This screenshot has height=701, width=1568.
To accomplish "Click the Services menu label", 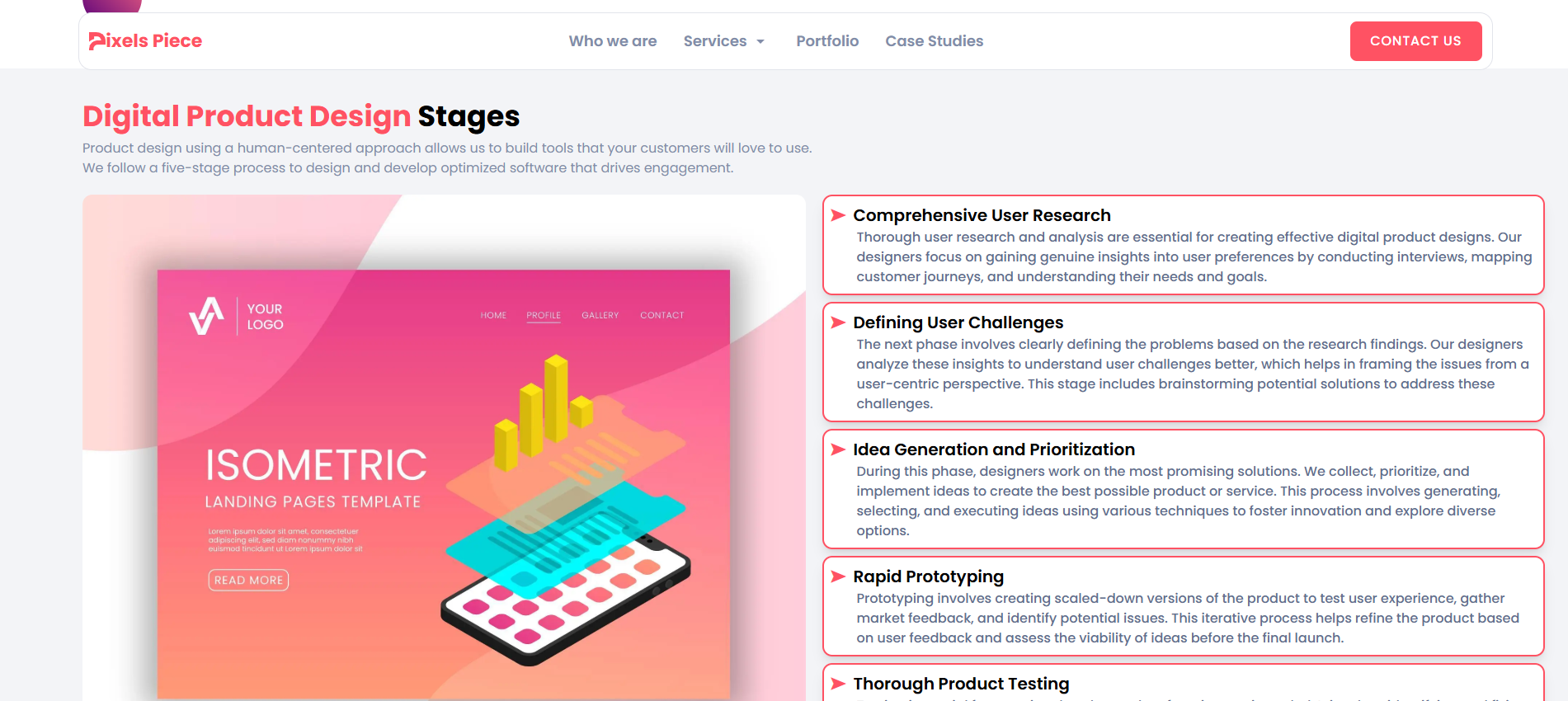I will coord(715,41).
